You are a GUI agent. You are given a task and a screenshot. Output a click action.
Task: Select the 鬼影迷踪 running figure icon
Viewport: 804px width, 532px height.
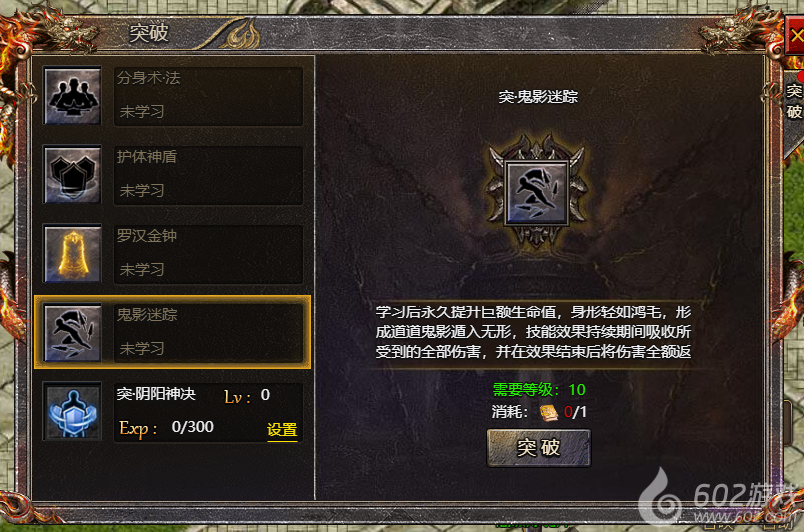click(72, 333)
